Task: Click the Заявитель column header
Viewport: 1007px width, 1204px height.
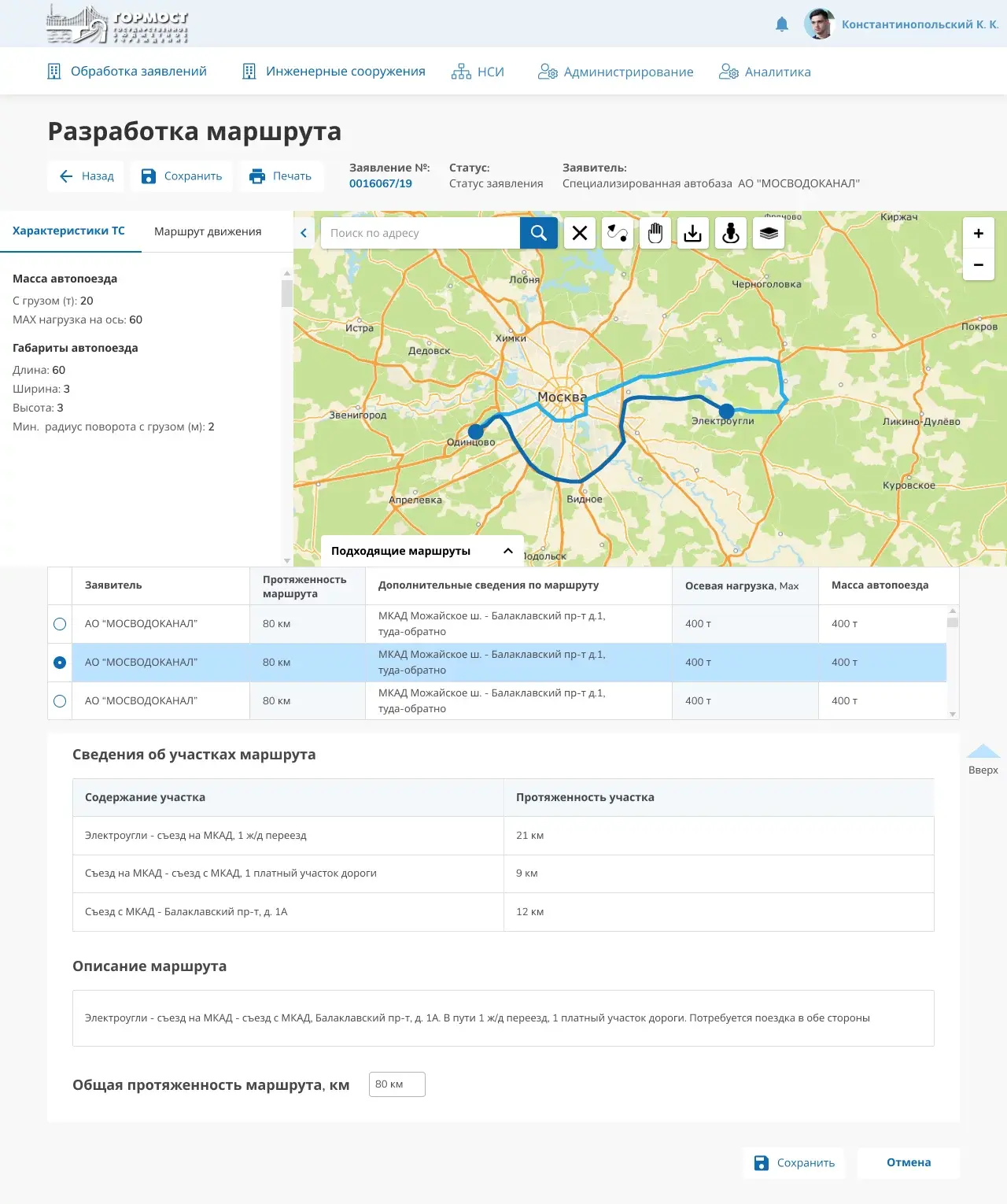Action: click(161, 586)
